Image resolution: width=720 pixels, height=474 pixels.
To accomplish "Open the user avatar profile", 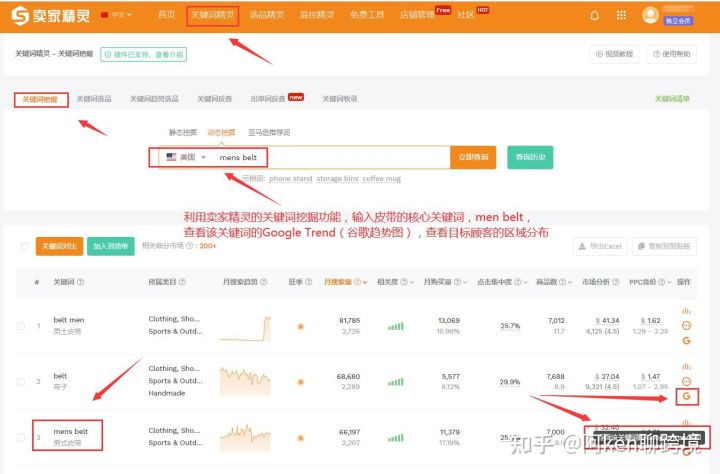I will click(x=650, y=15).
